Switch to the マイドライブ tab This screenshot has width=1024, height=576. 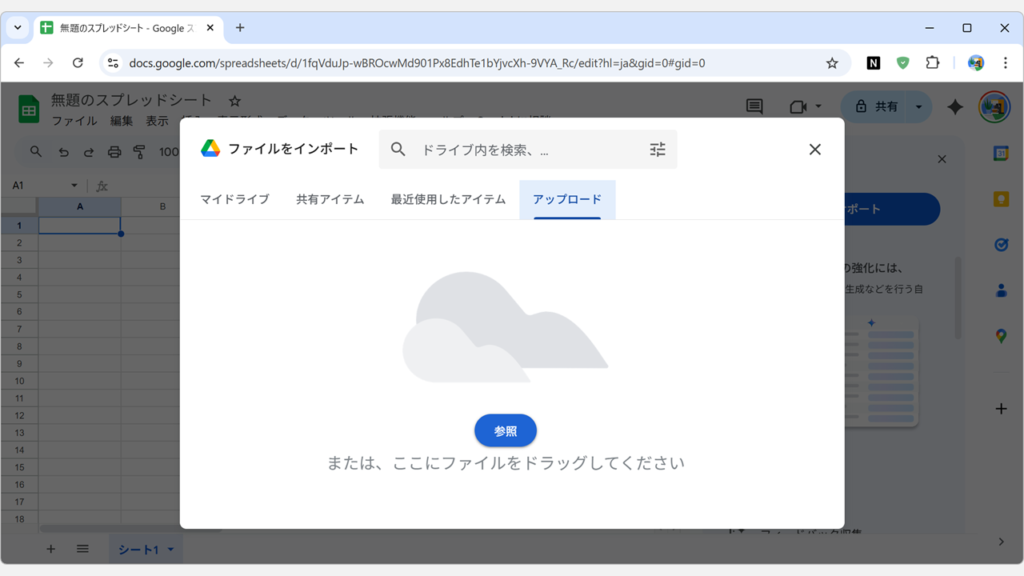click(236, 199)
